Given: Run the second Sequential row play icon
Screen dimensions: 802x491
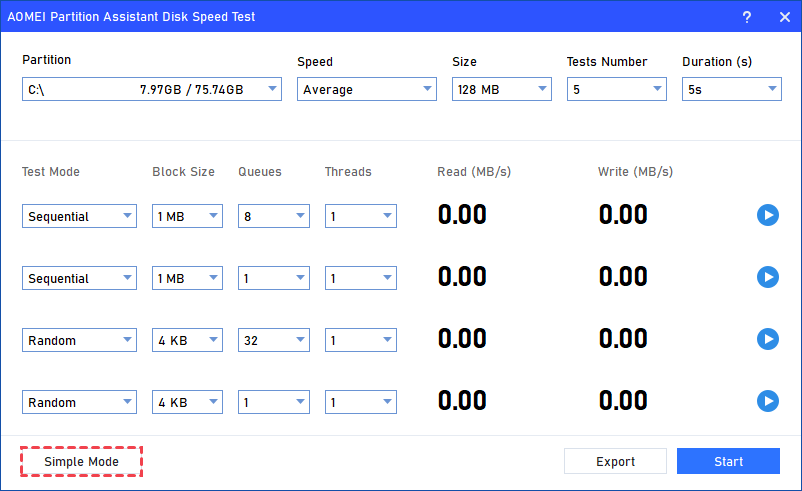Looking at the screenshot, I should click(767, 277).
